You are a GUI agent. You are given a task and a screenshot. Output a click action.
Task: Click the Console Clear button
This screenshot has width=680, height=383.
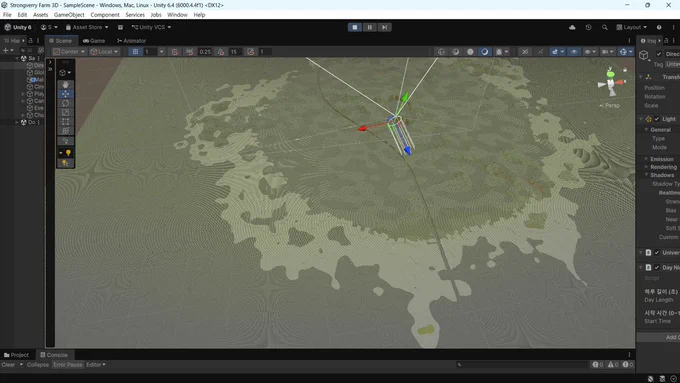(x=8, y=365)
